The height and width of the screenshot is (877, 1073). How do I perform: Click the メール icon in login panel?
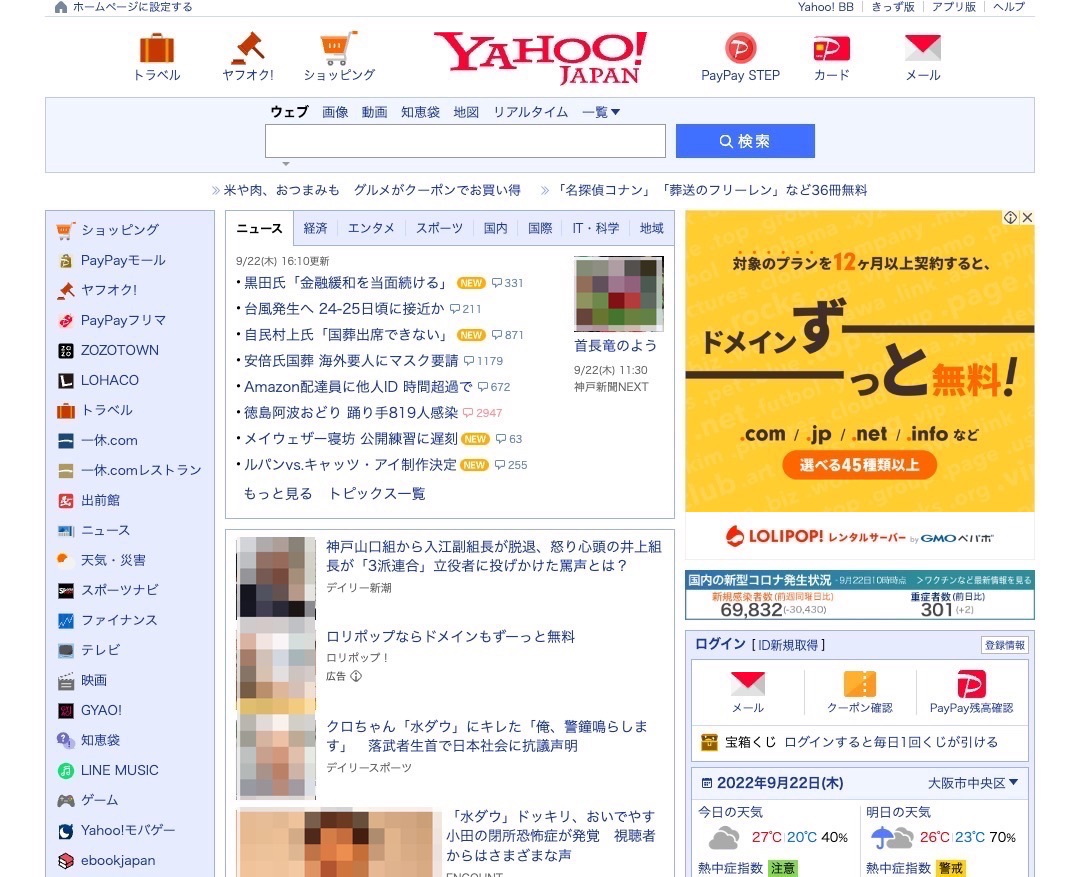coord(748,684)
